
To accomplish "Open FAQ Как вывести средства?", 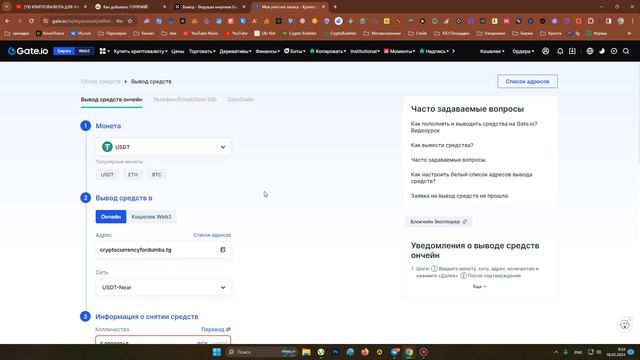I will click(x=442, y=145).
